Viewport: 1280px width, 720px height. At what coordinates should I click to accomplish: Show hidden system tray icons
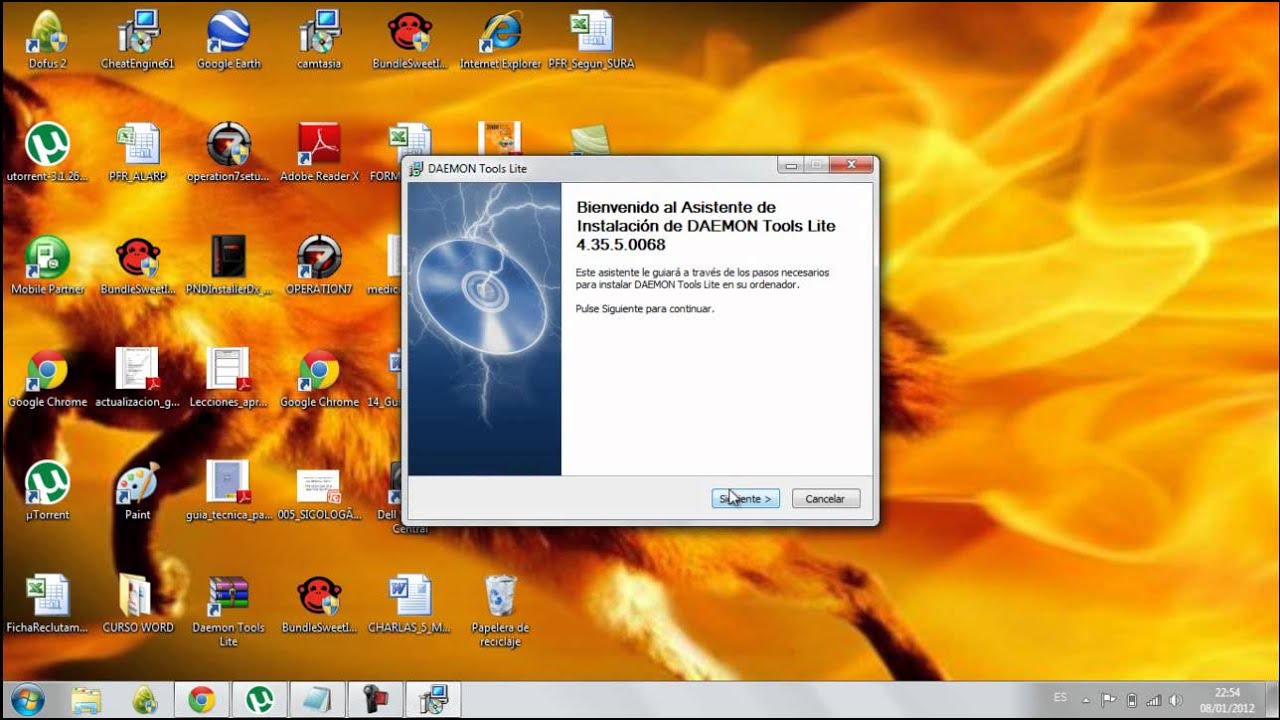(x=1088, y=700)
